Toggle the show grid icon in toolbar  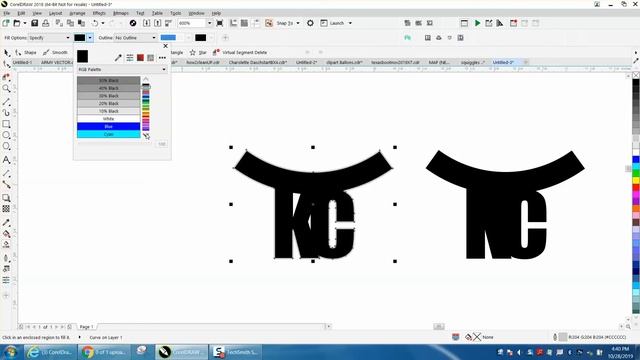[244, 23]
